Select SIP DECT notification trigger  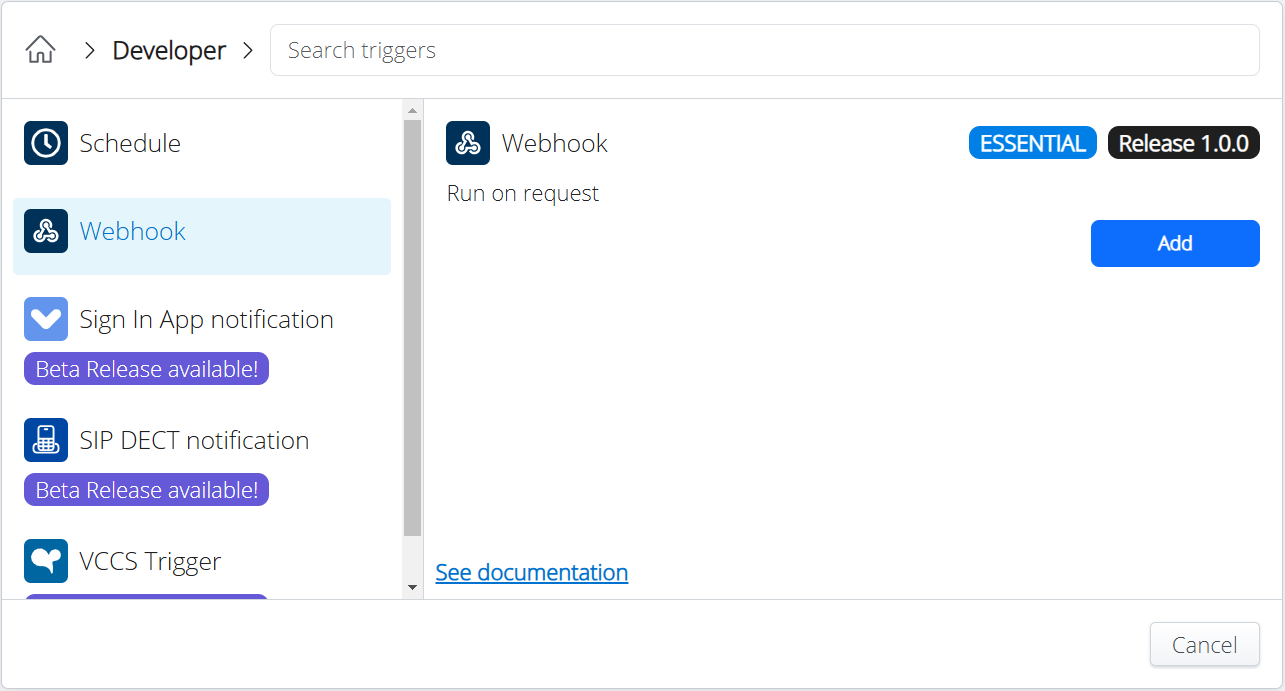coord(194,441)
